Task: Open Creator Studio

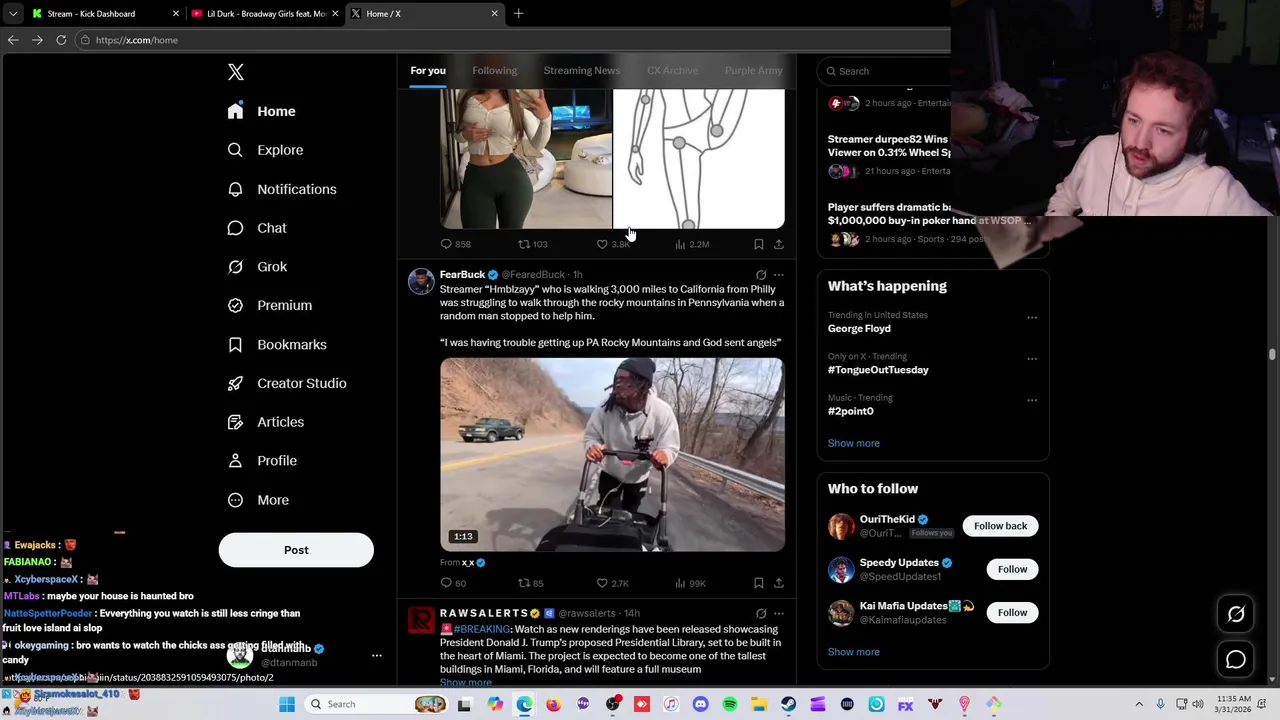Action: tap(287, 383)
